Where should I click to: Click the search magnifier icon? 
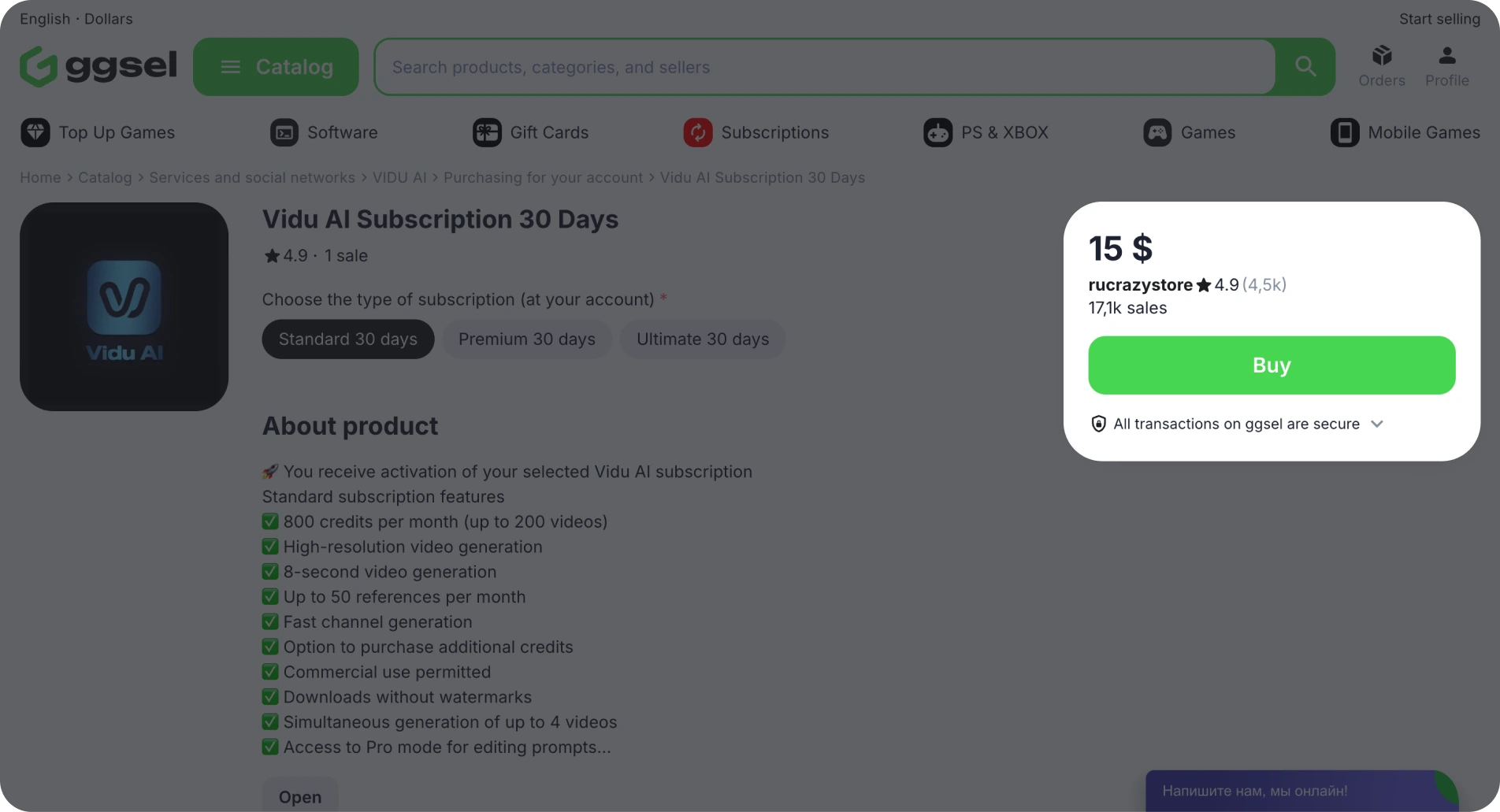click(1305, 67)
